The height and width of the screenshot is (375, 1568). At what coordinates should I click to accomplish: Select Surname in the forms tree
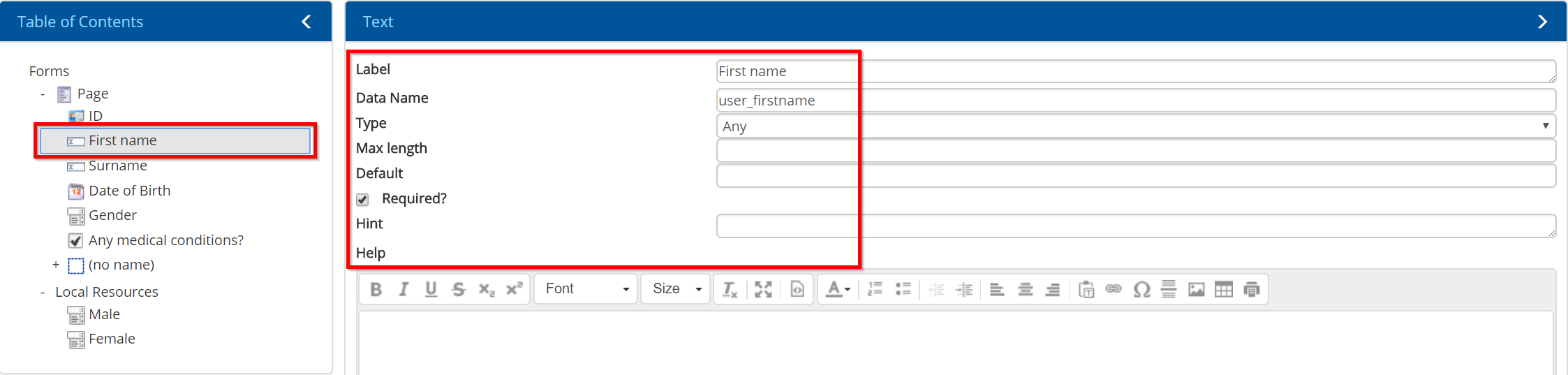[117, 166]
